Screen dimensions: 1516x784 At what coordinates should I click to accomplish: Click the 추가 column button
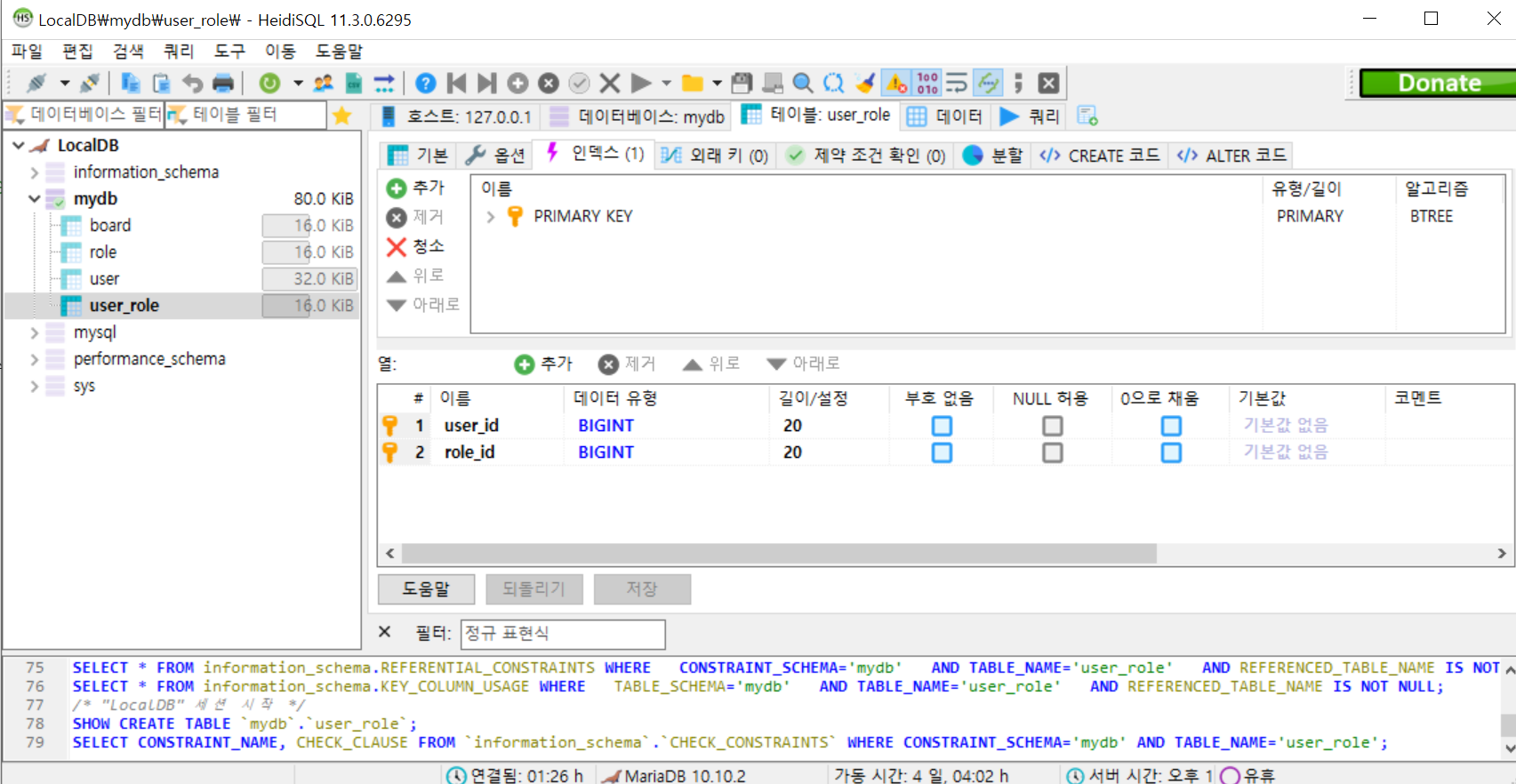[543, 364]
